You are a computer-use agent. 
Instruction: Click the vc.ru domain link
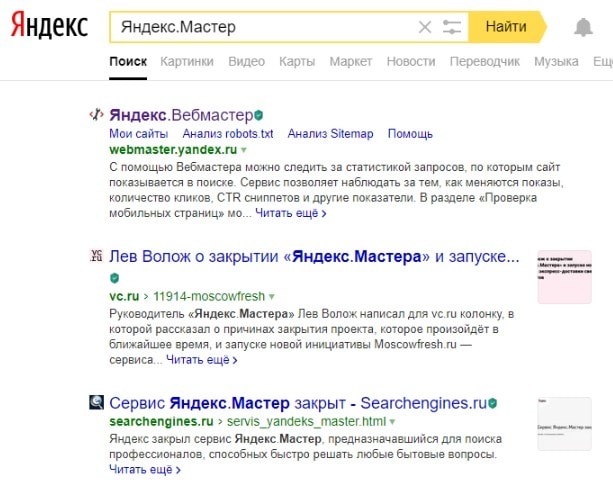pyautogui.click(x=124, y=296)
